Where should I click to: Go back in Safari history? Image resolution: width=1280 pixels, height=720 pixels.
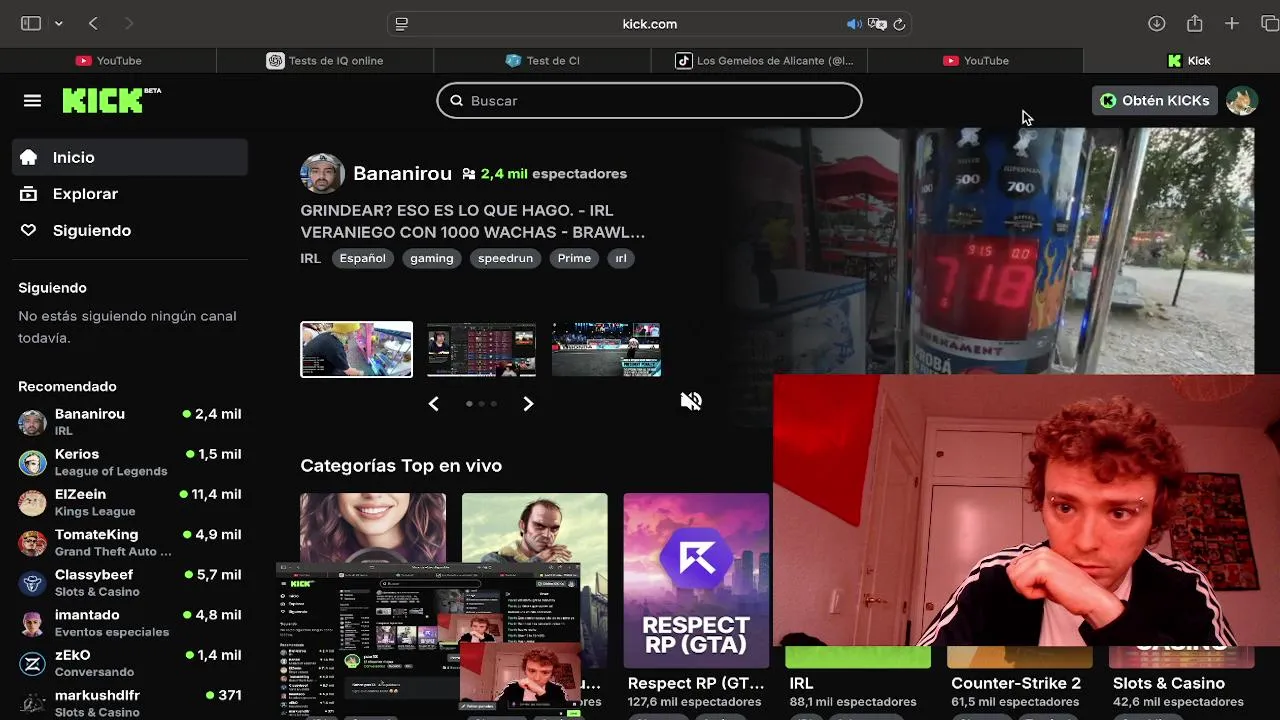pos(93,23)
